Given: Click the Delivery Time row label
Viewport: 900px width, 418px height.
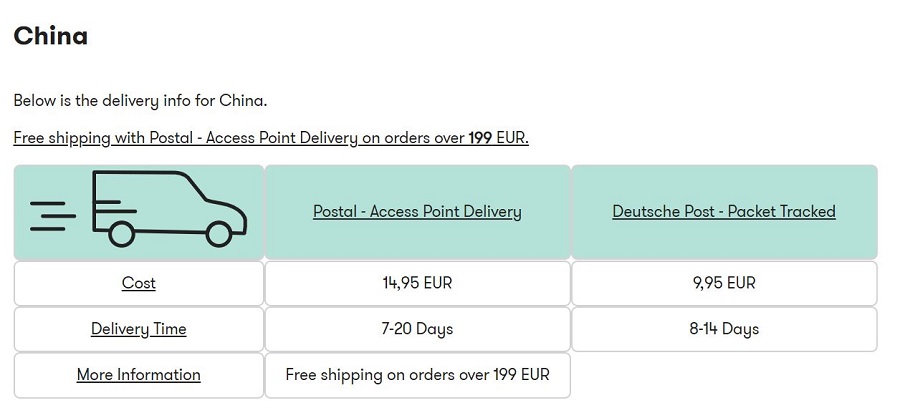Looking at the screenshot, I should [139, 329].
